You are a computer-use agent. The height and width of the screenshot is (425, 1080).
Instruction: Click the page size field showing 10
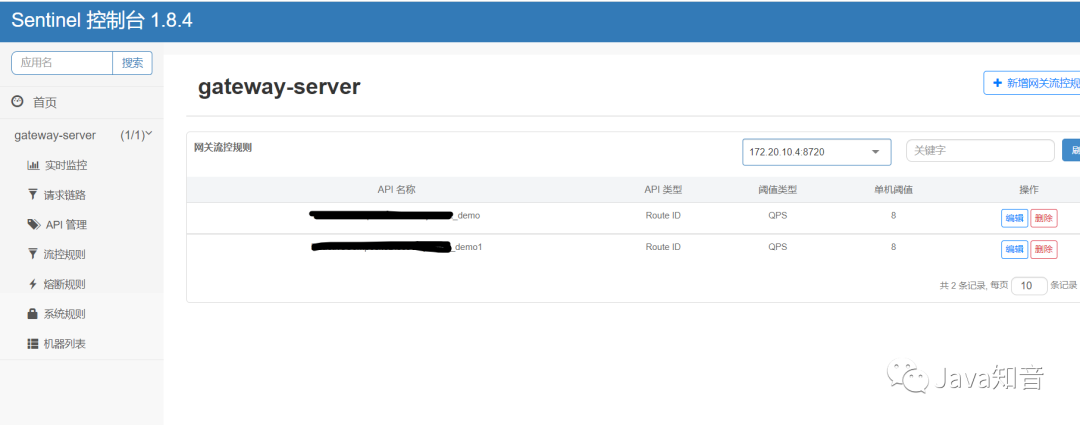coord(1029,286)
